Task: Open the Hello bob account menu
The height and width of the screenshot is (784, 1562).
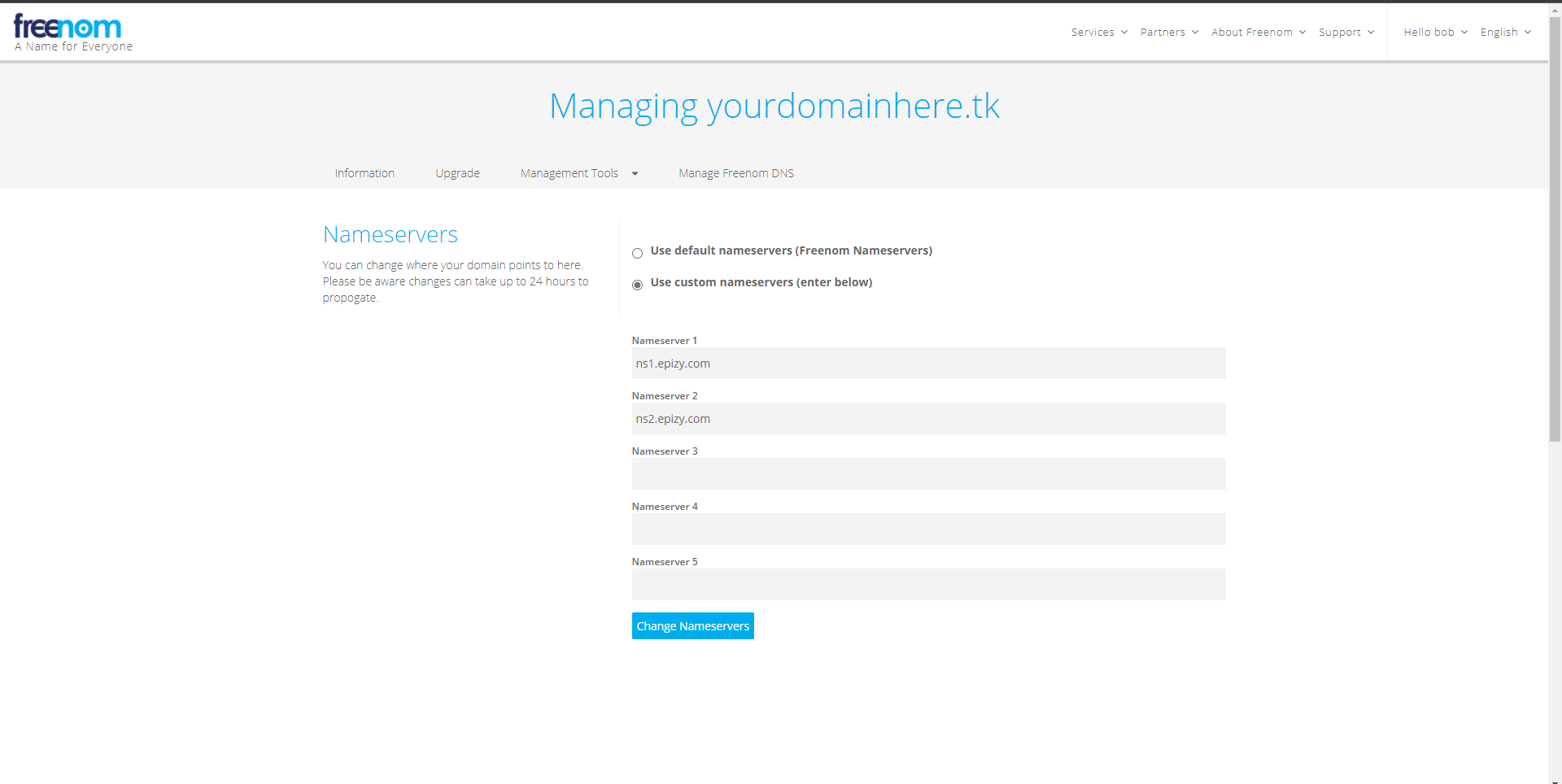Action: [x=1435, y=33]
